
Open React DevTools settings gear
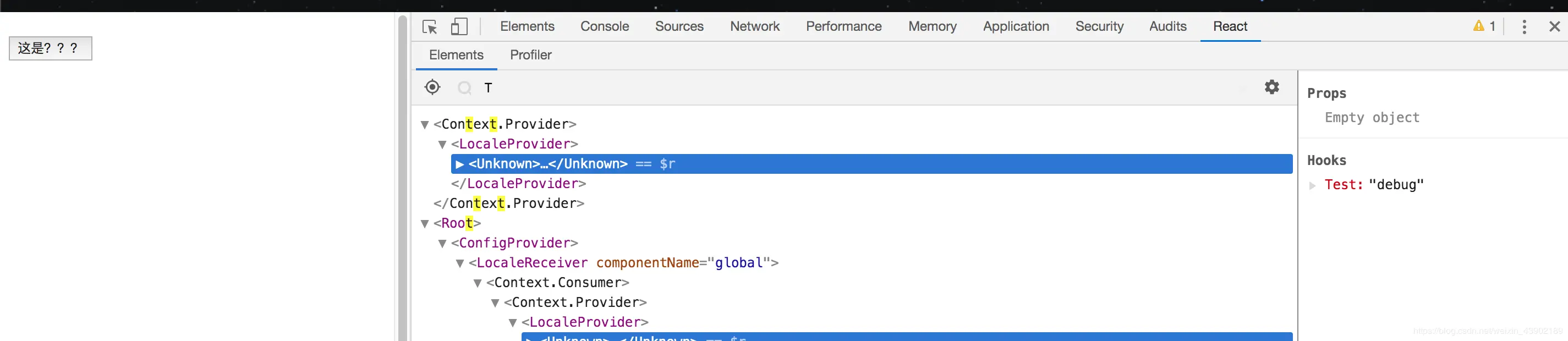click(x=1271, y=87)
